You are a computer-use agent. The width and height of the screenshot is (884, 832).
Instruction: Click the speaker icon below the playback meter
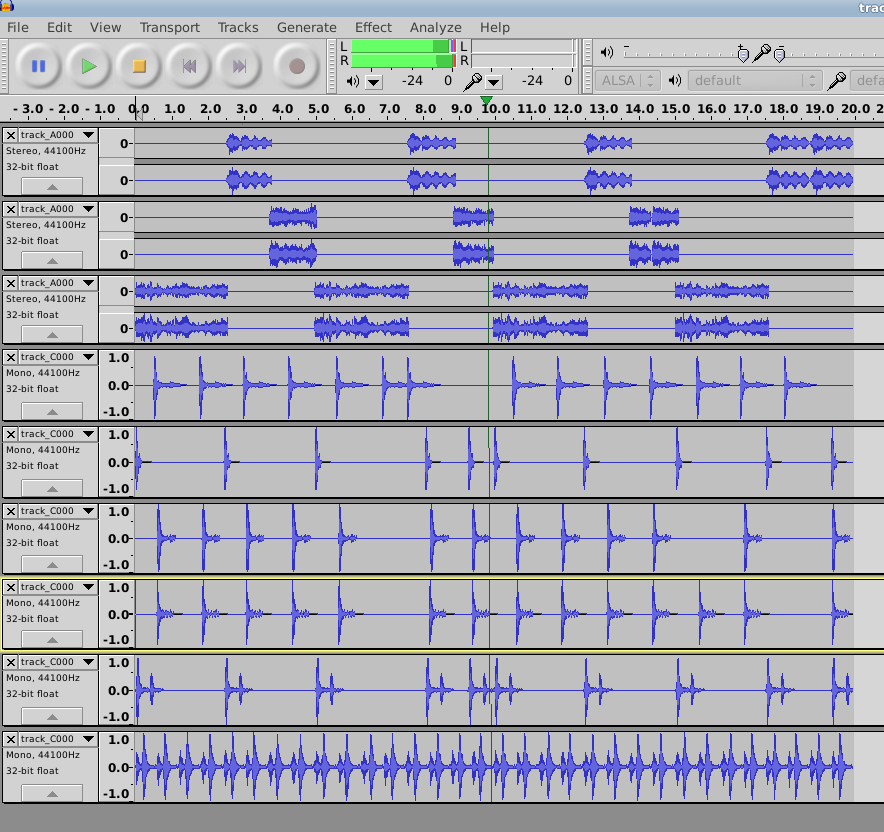pyautogui.click(x=353, y=81)
